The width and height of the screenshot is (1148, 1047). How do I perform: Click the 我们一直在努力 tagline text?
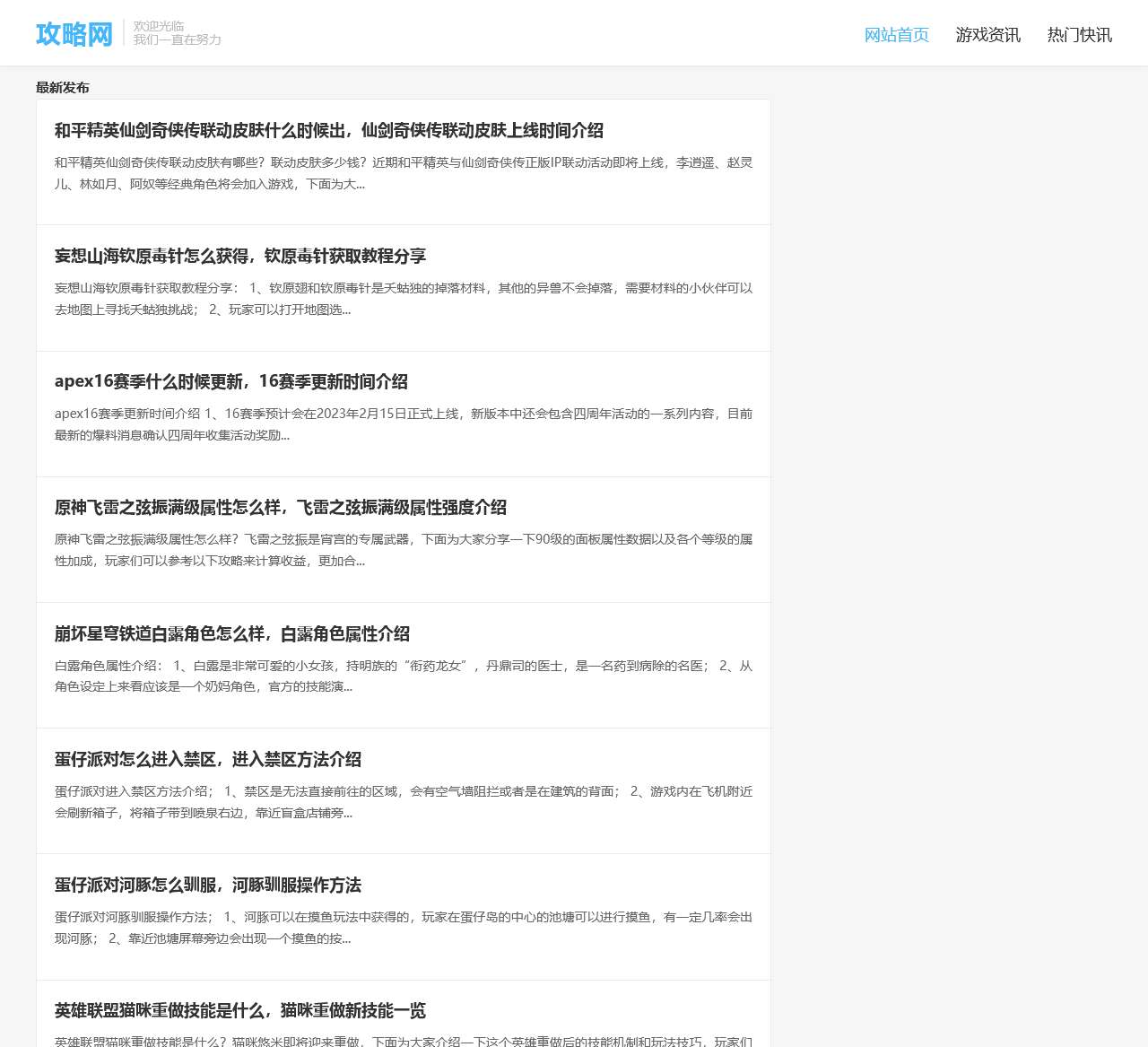coord(178,39)
